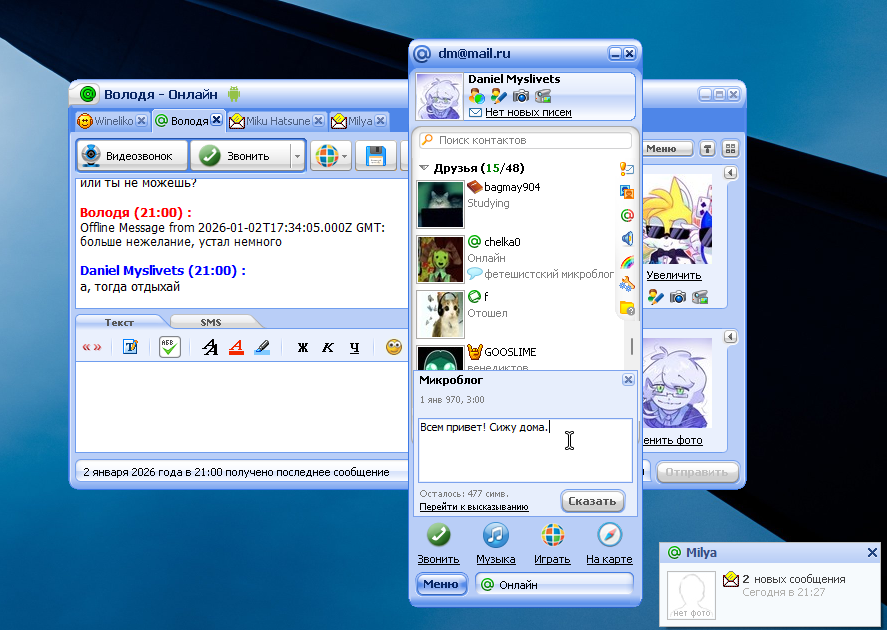Click the Увеличить link under avatar
This screenshot has height=630, width=887.
coord(674,275)
